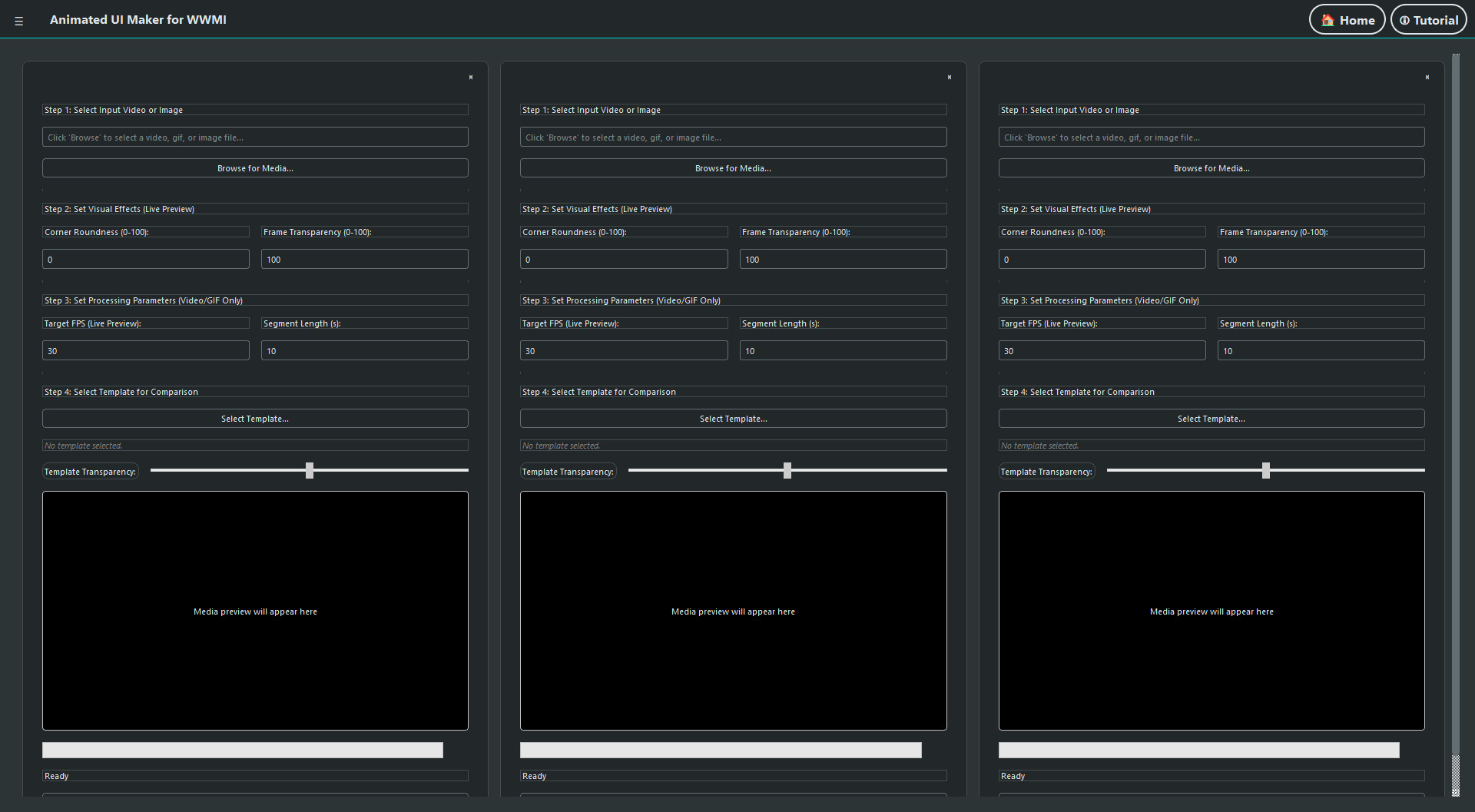Open Select Template in first panel
1475x812 pixels.
(x=255, y=419)
